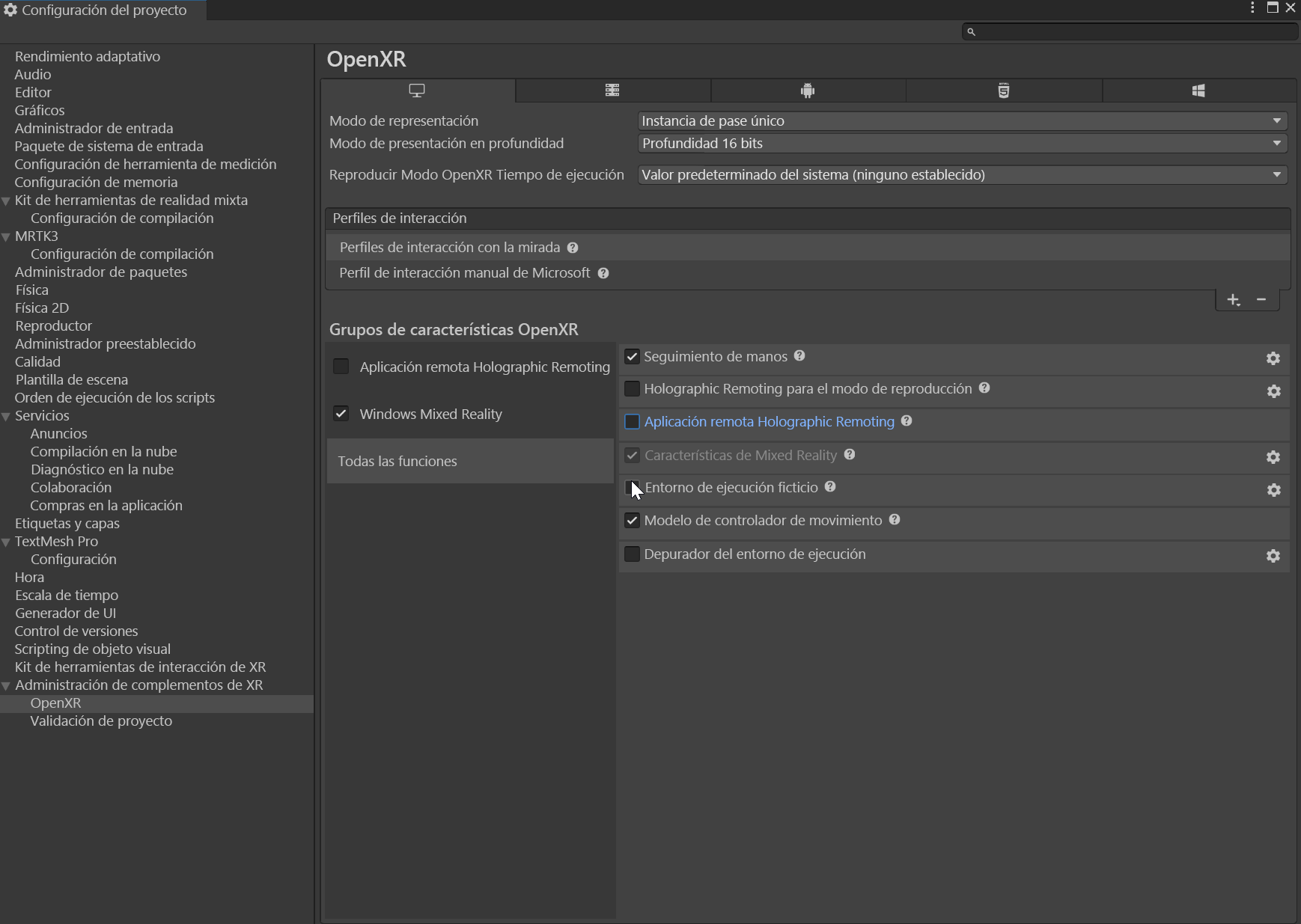Open the window options kebab menu
Screen dimensions: 1301x924
pos(1252,7)
